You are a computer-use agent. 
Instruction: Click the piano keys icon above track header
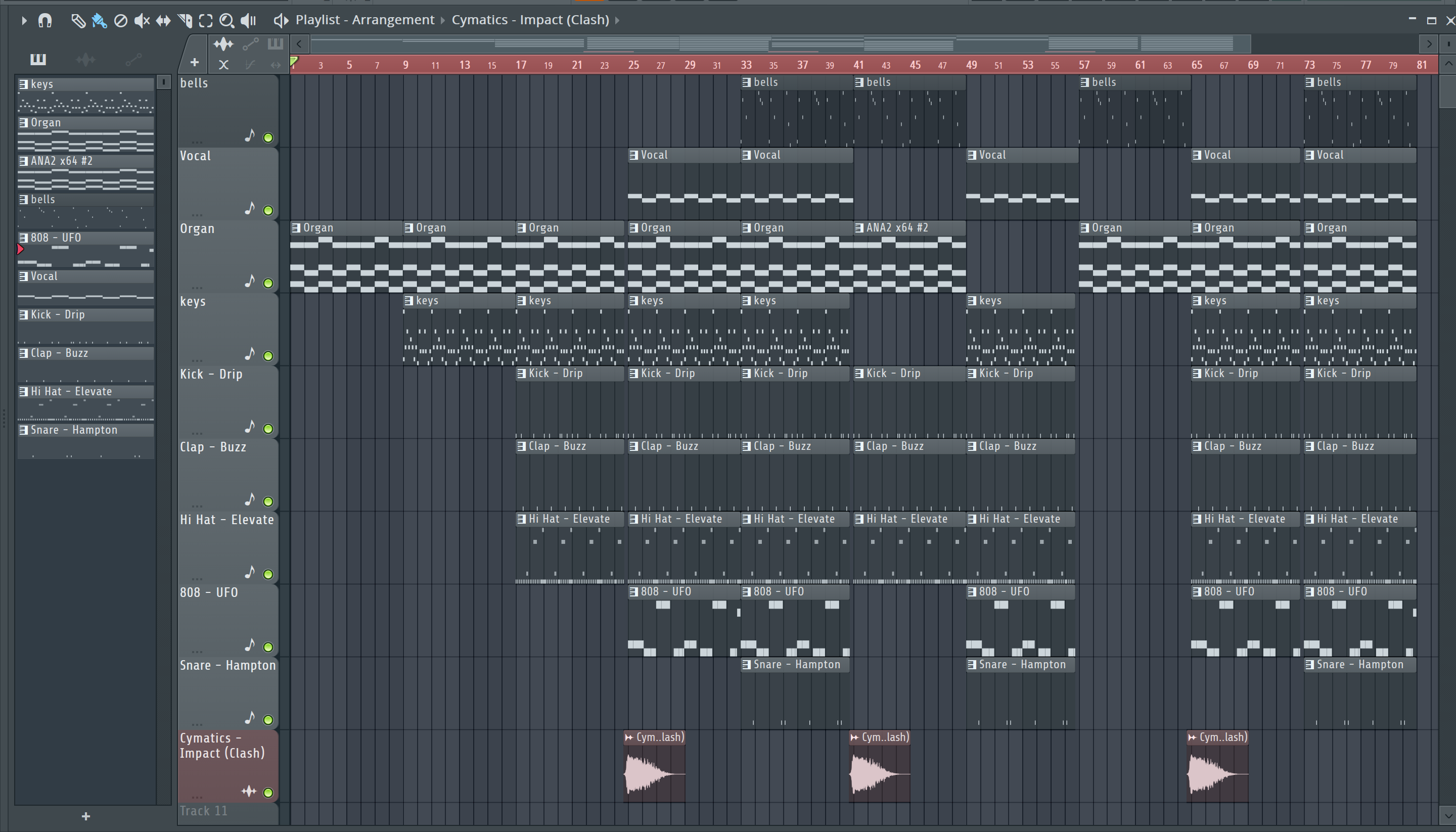coord(276,43)
